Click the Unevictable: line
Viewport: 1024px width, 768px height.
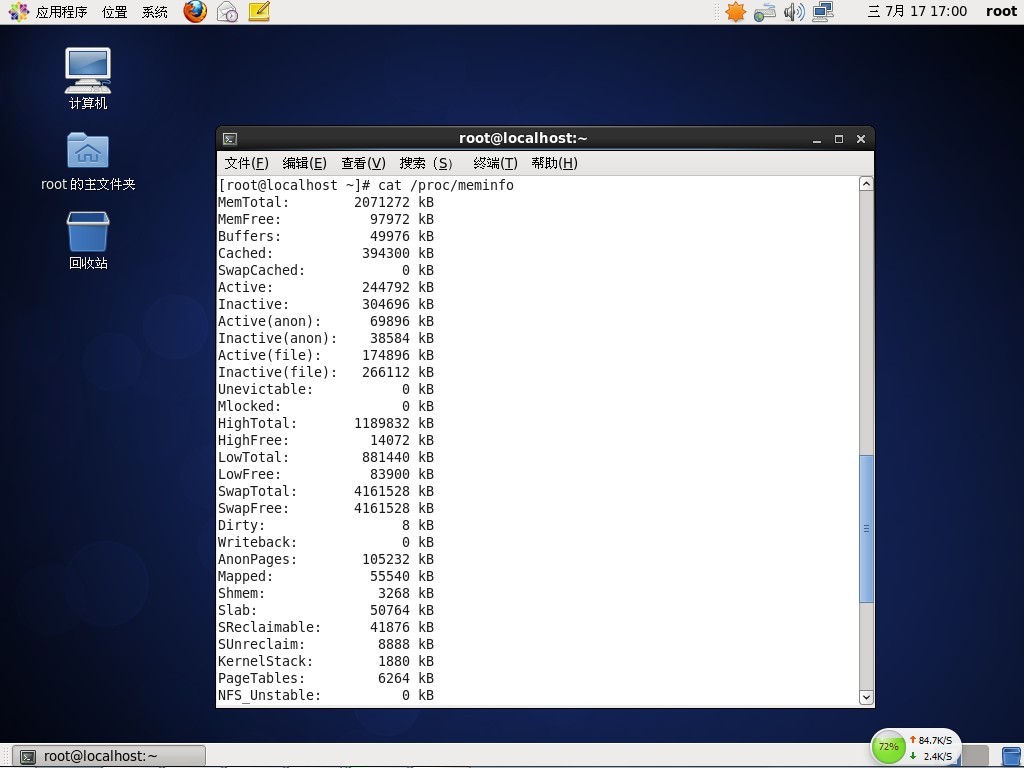click(x=326, y=389)
